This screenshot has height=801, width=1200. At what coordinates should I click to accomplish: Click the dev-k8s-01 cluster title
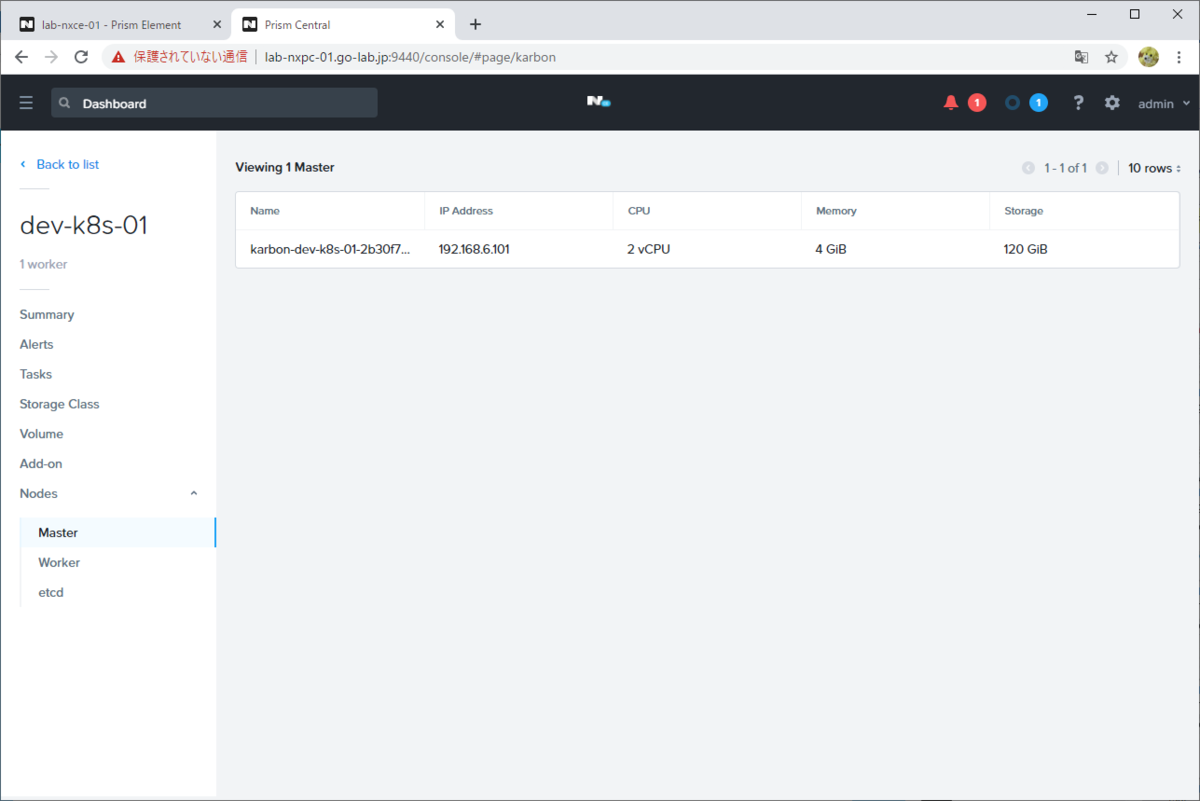tap(84, 226)
